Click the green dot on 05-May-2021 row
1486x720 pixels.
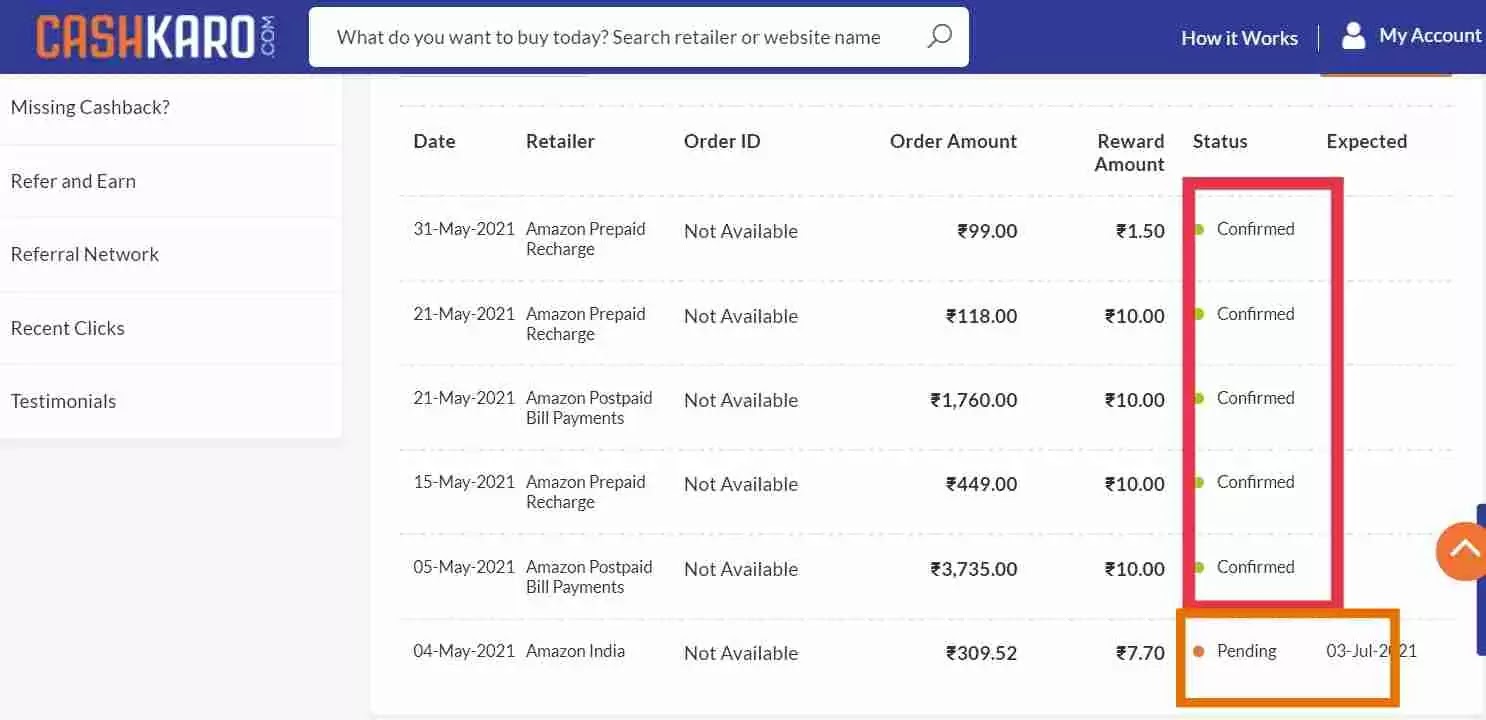tap(1198, 567)
